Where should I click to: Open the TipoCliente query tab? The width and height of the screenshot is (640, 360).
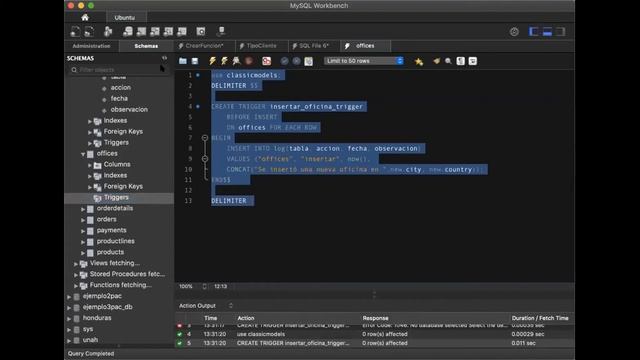coord(262,46)
